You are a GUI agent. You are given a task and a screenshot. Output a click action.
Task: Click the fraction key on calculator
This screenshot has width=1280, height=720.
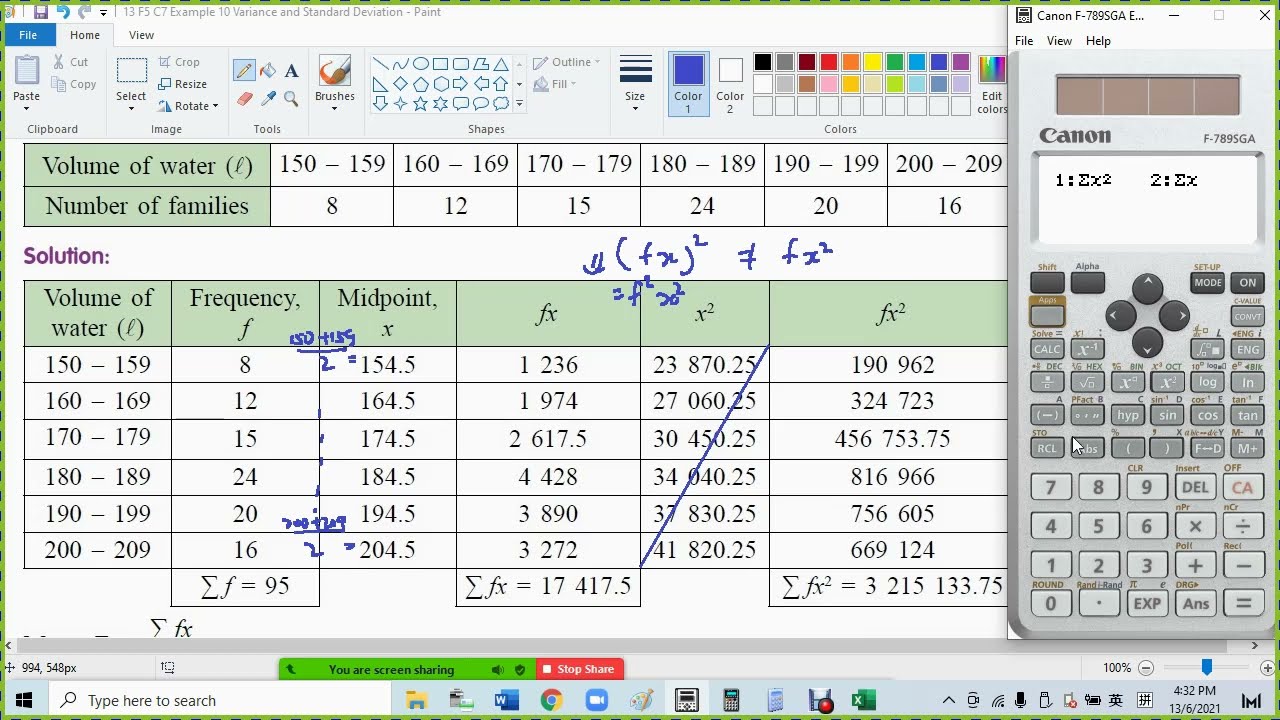tap(1047, 382)
